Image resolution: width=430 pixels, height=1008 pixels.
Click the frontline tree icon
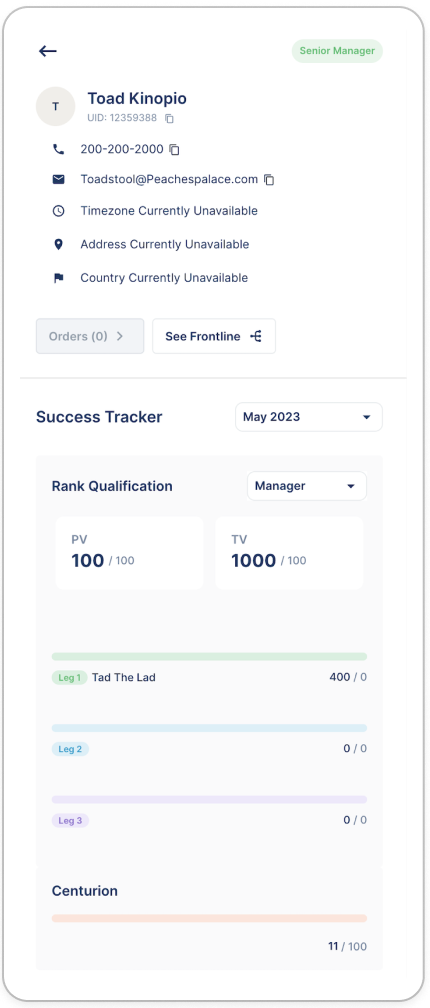point(255,336)
